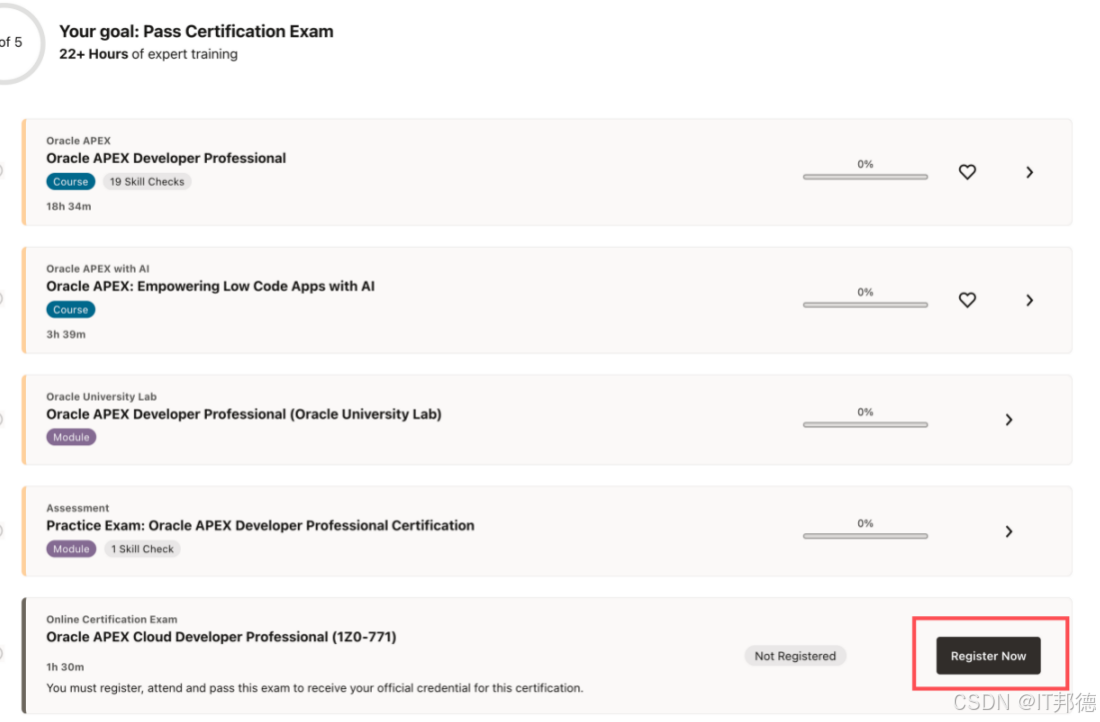Expand the Oracle University Lab module chevron
The image size is (1100, 722).
tap(1008, 420)
